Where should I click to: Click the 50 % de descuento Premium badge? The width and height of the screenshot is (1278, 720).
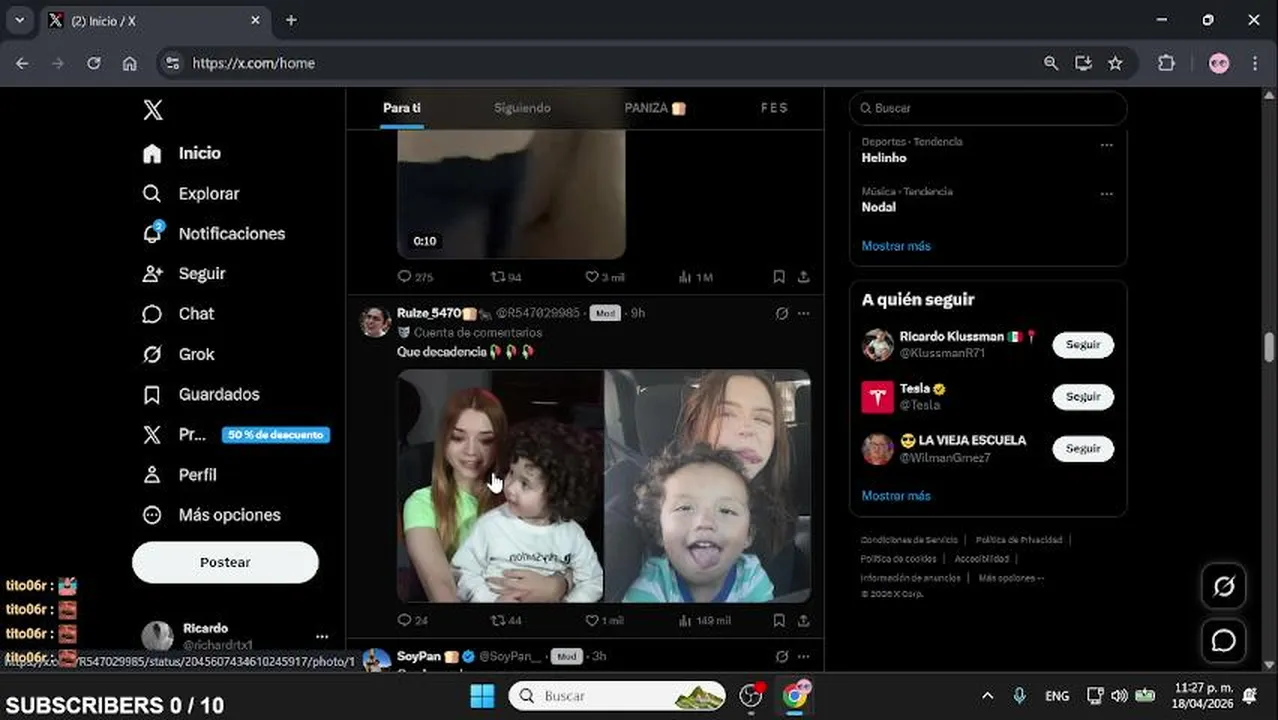276,435
